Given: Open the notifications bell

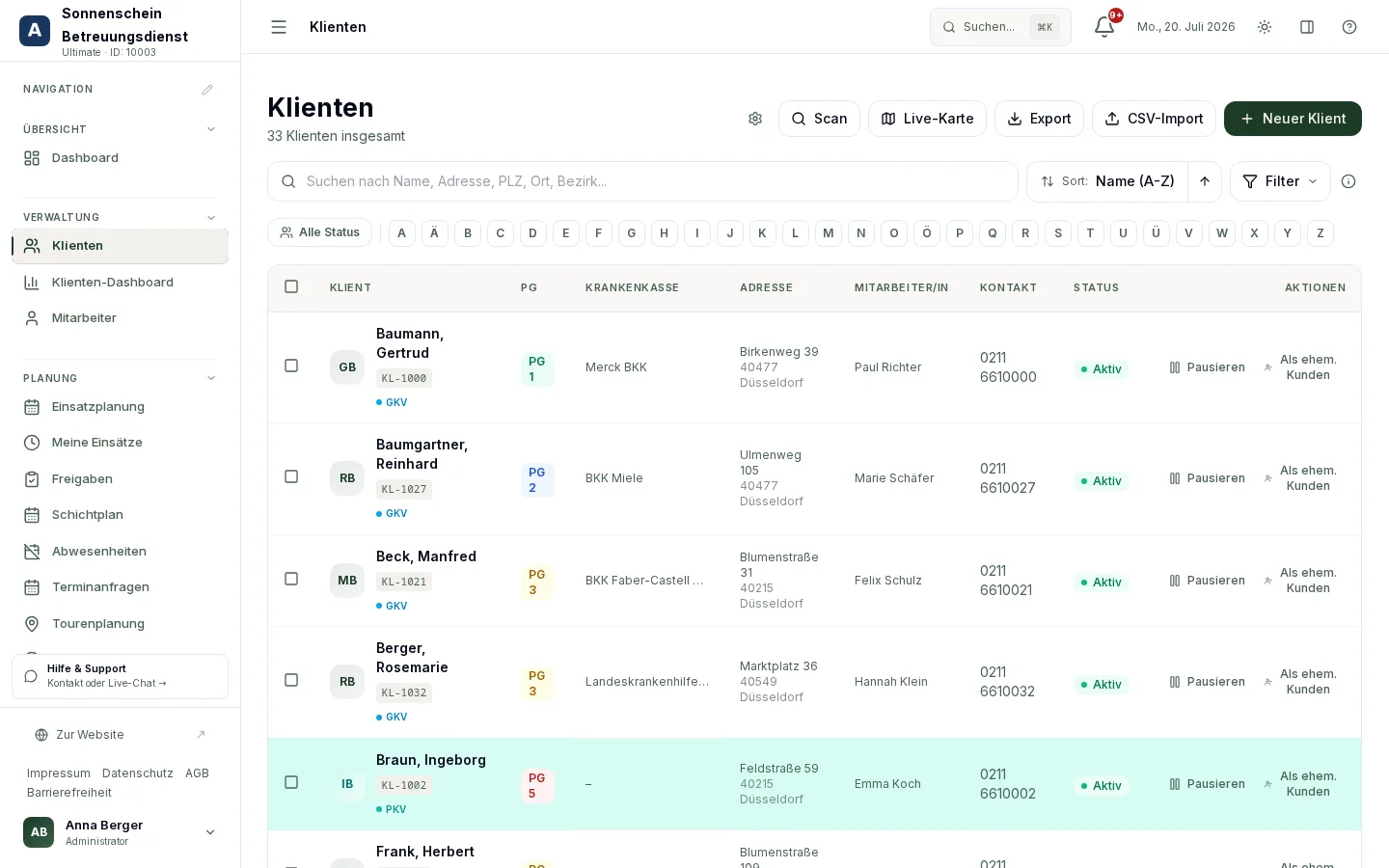Looking at the screenshot, I should pos(1104,27).
